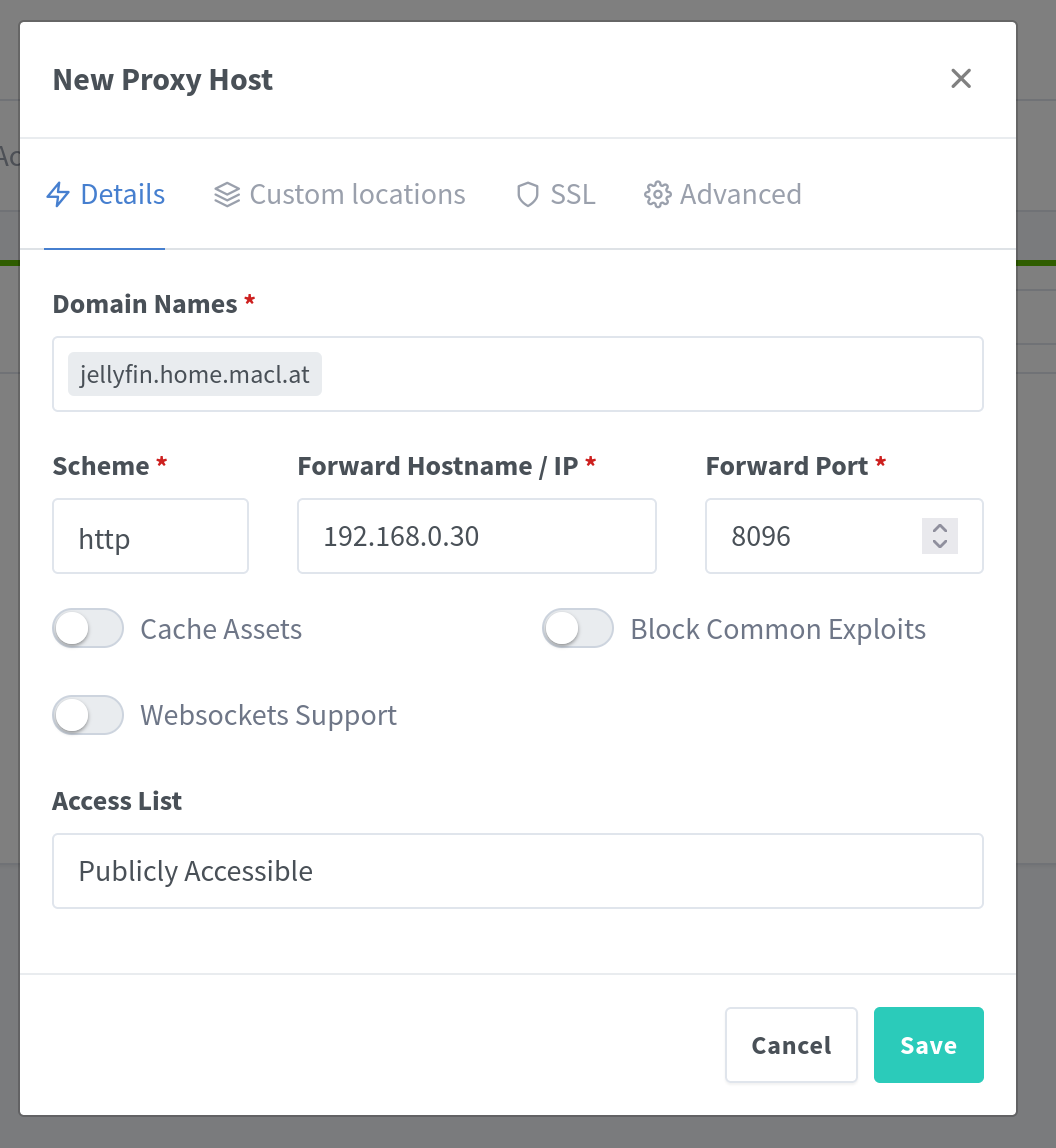Switch to the Custom locations tab

point(357,194)
